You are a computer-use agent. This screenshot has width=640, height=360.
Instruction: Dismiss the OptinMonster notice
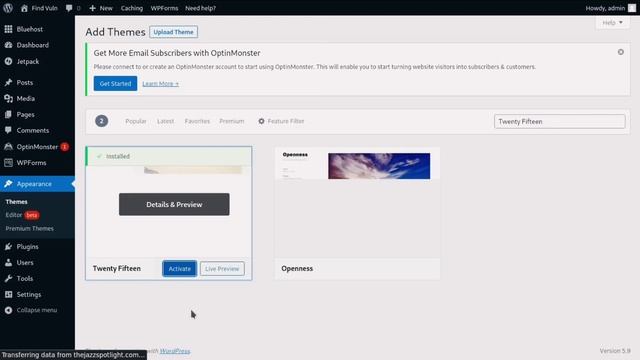pyautogui.click(x=620, y=52)
